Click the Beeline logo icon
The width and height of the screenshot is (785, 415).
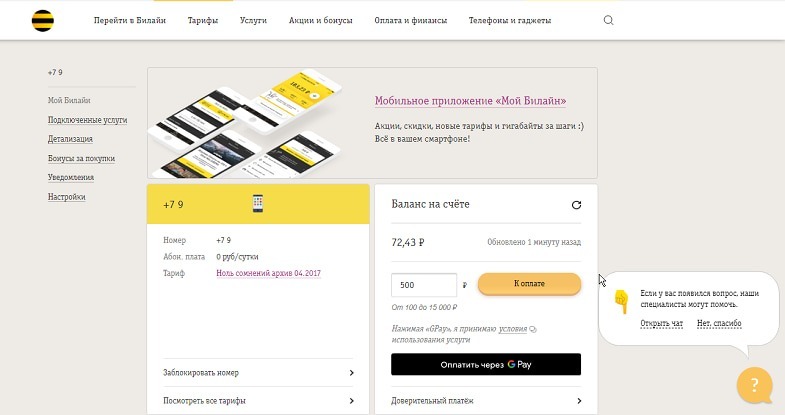click(x=43, y=20)
